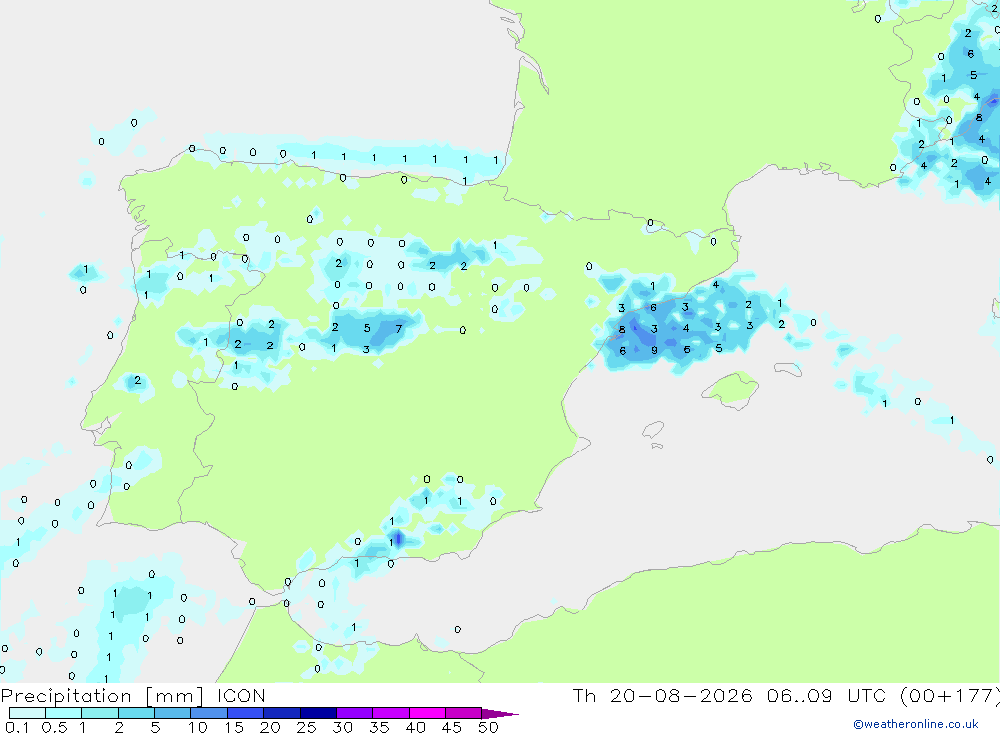1000x733 pixels.
Task: Click the Menorca island outline
Action: click(788, 369)
